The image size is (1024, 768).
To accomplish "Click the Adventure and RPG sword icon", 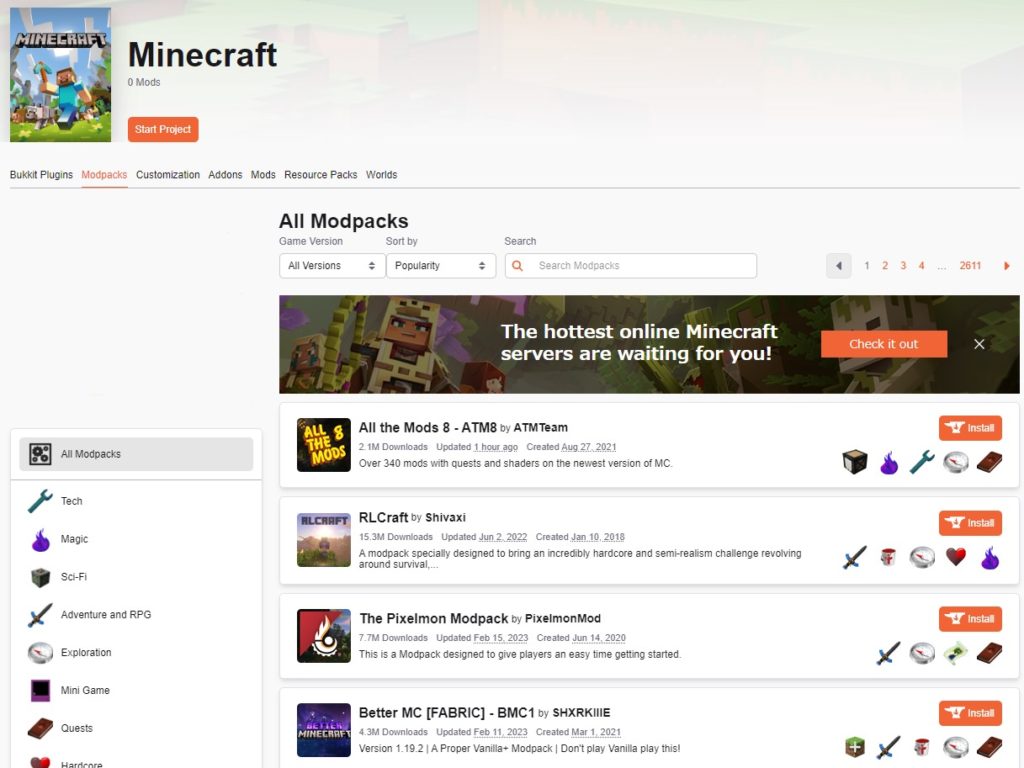I will pos(40,615).
